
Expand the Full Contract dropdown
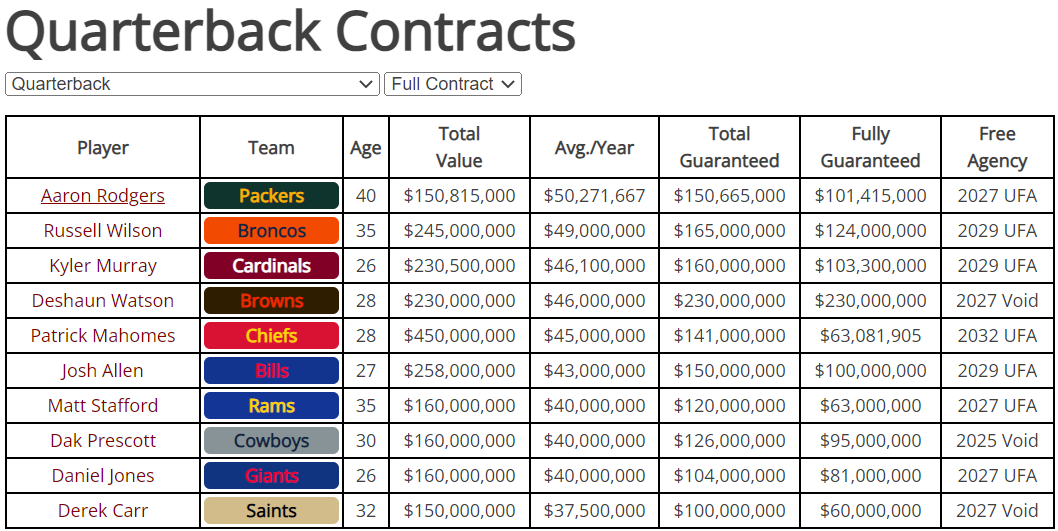pos(452,84)
